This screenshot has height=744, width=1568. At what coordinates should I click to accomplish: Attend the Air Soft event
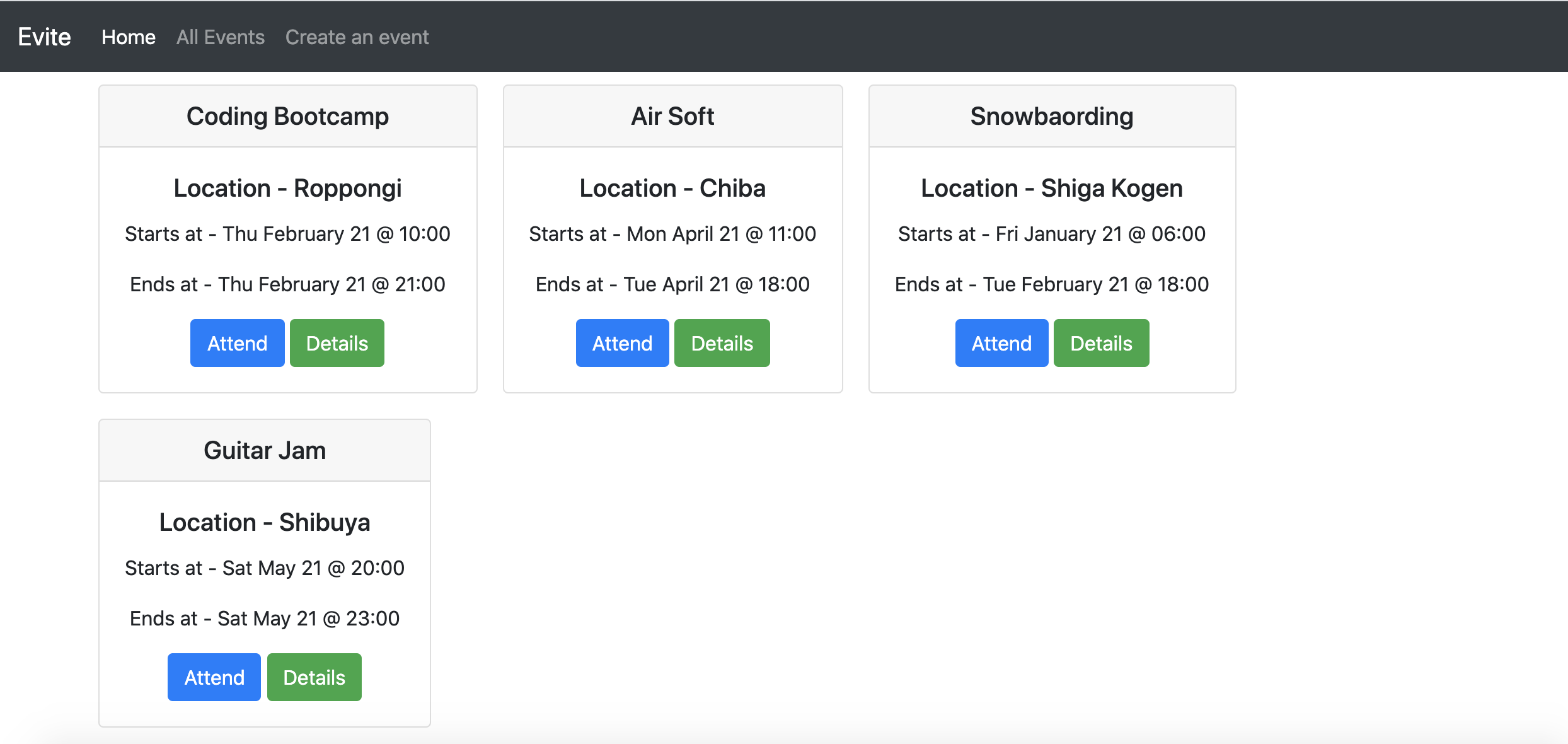pos(622,343)
